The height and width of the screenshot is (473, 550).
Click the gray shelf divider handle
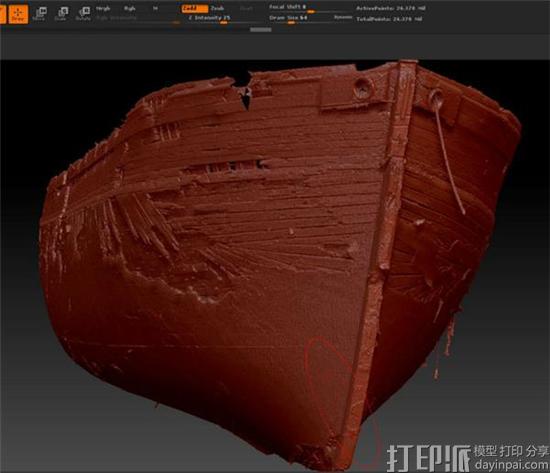coord(261,30)
